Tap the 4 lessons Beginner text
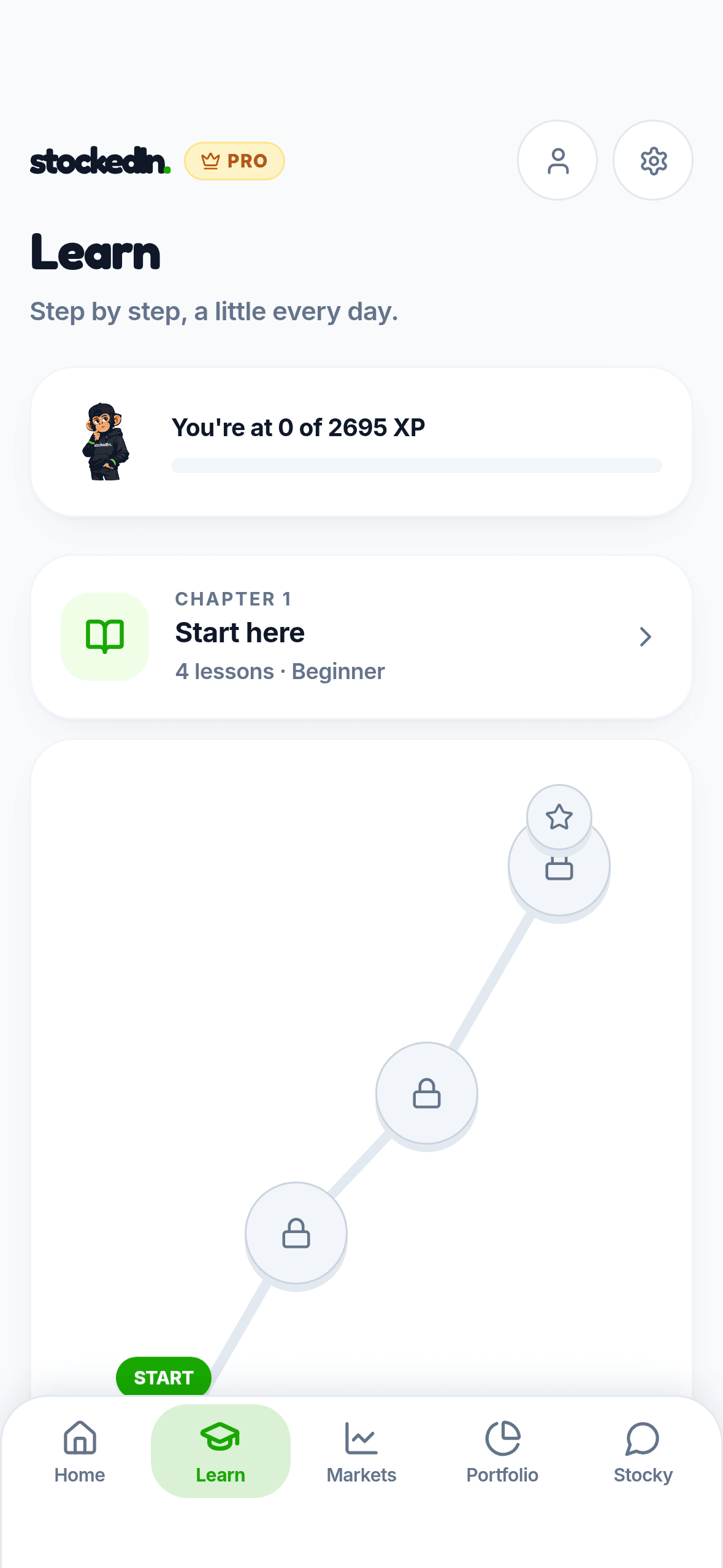The height and width of the screenshot is (1568, 723). click(280, 672)
